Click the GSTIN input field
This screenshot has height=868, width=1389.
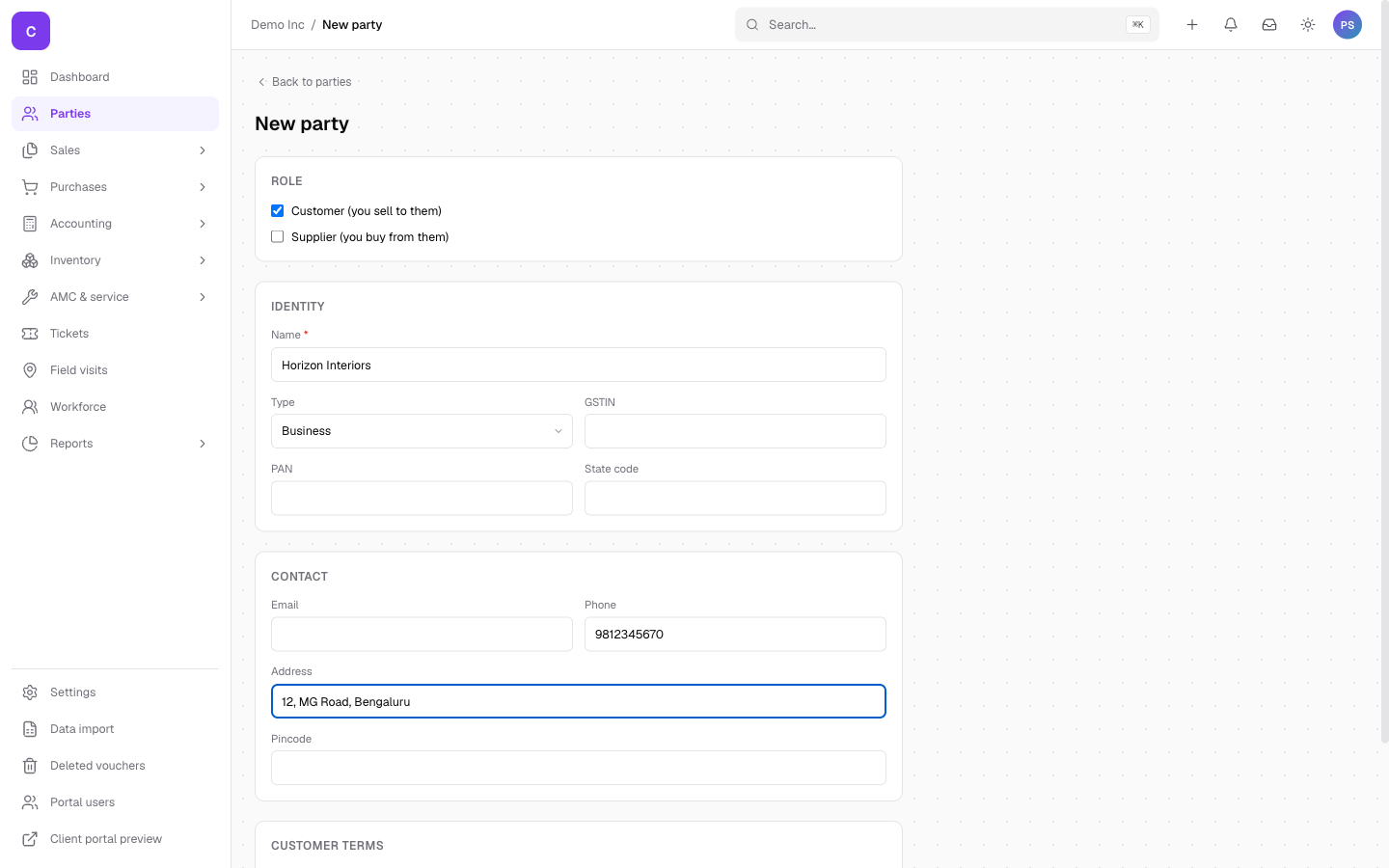point(735,431)
